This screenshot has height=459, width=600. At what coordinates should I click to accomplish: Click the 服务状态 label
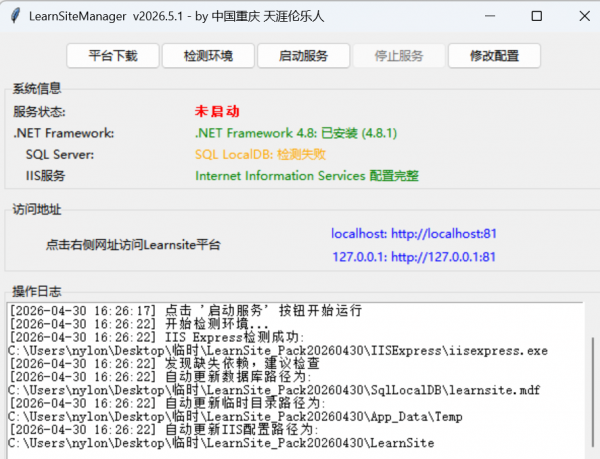(39, 112)
